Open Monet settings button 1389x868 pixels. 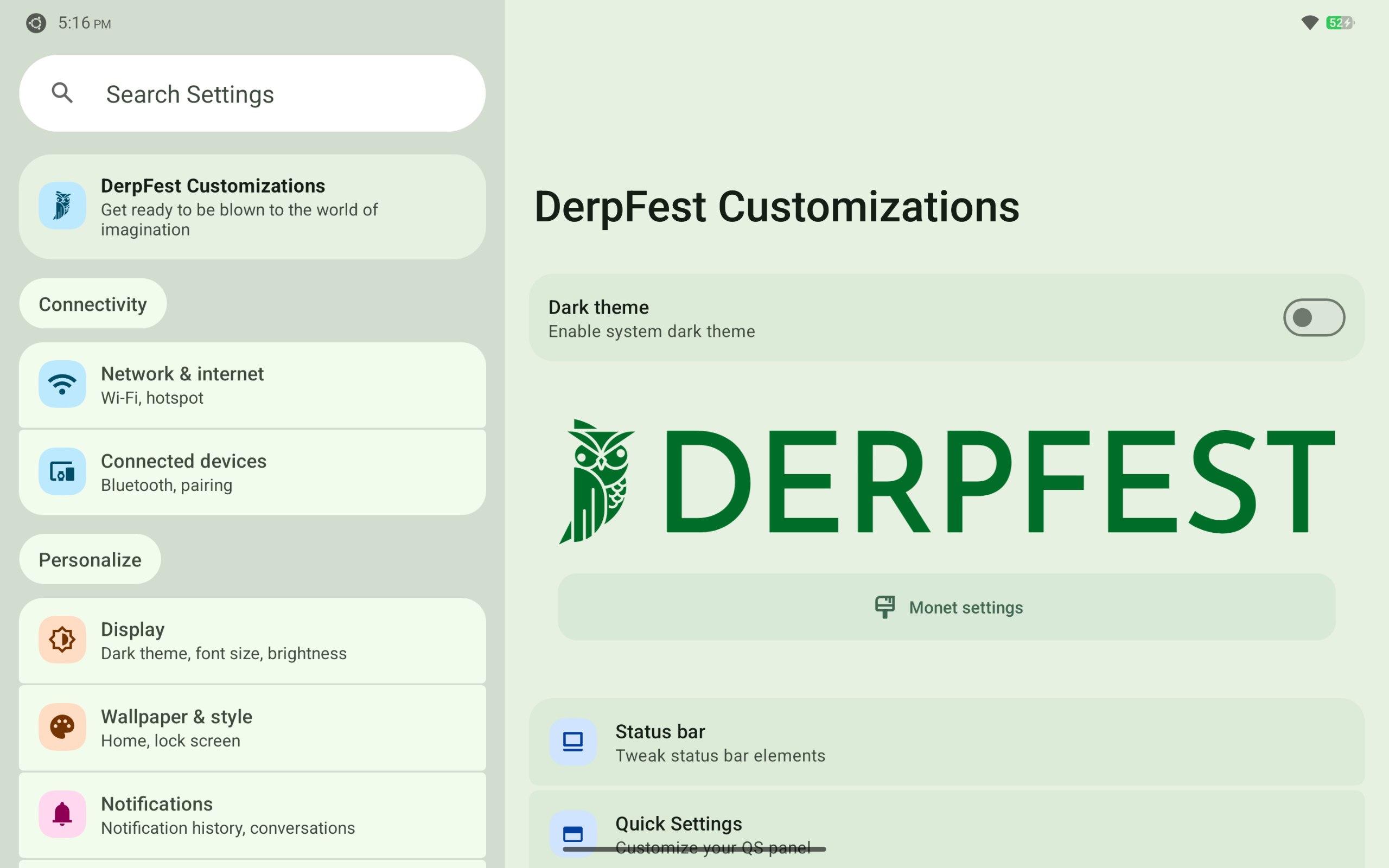(946, 608)
